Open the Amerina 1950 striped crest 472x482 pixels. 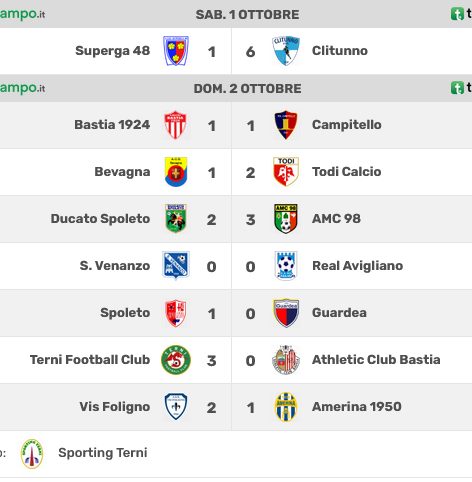[x=286, y=407]
